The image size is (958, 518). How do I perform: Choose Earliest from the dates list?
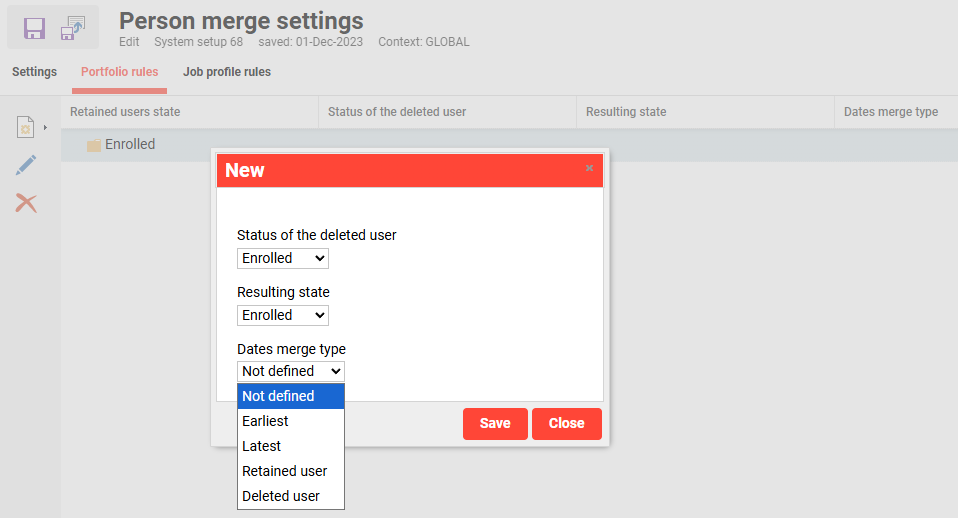pyautogui.click(x=290, y=421)
